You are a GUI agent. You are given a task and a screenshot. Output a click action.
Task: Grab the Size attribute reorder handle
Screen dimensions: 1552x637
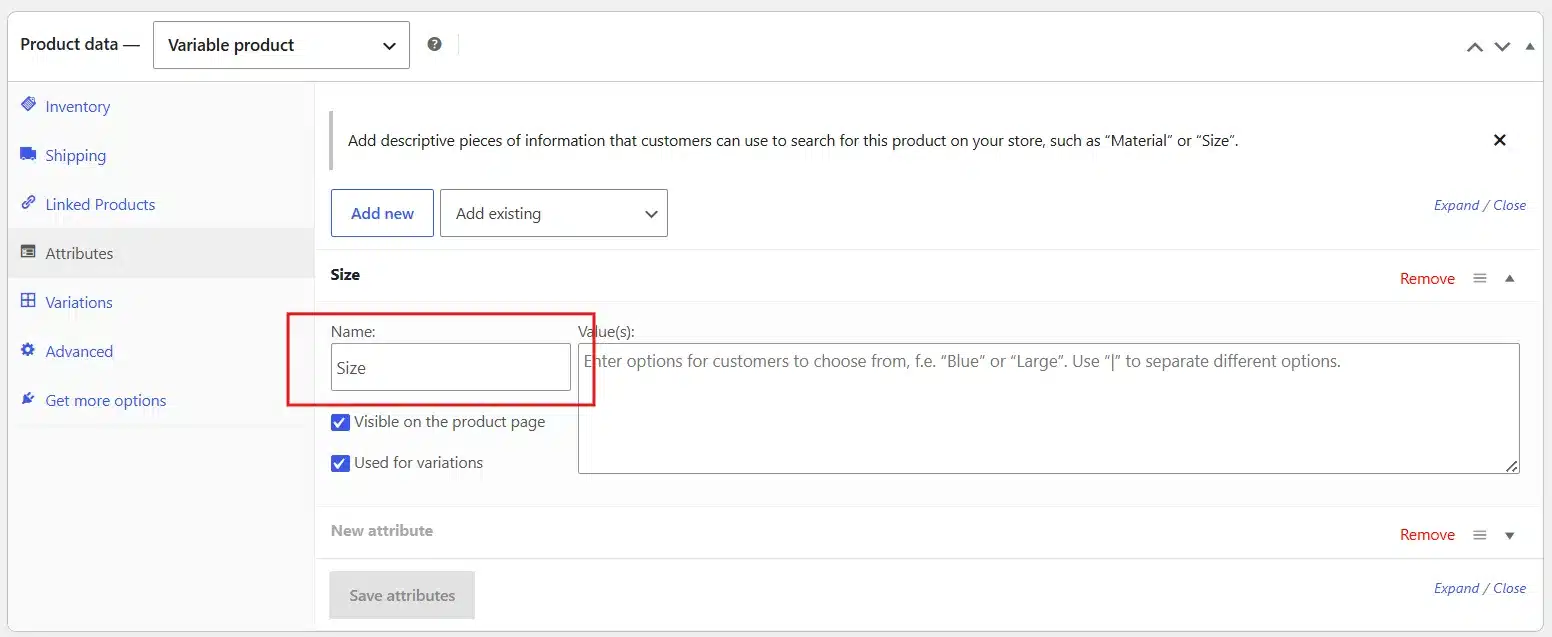point(1480,278)
